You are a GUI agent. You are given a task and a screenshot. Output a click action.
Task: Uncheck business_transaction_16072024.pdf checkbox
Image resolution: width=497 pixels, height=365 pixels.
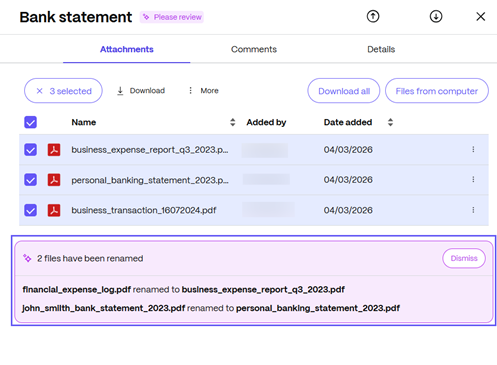30,210
